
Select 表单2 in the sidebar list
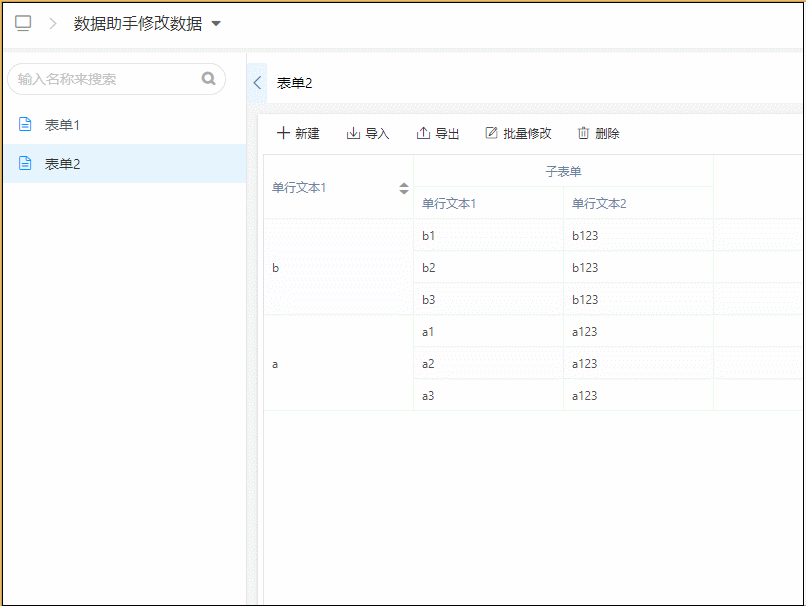(x=62, y=164)
